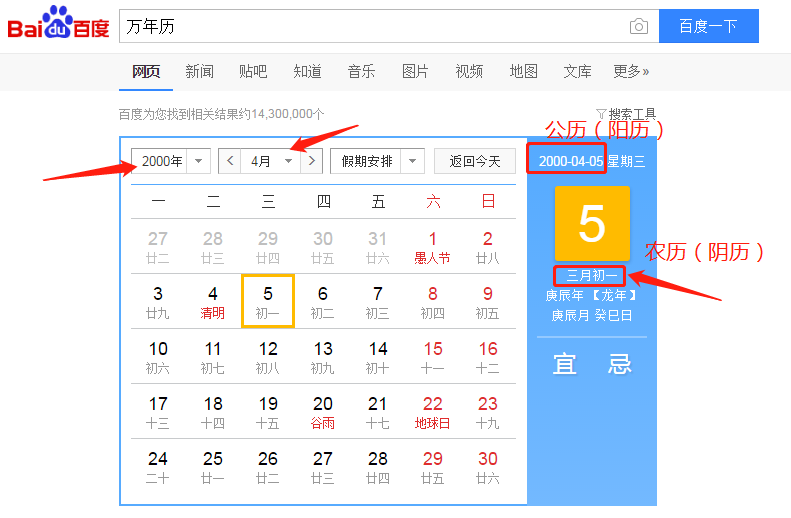791x518 pixels.
Task: Select April 22 地球日 date
Action: 432,412
